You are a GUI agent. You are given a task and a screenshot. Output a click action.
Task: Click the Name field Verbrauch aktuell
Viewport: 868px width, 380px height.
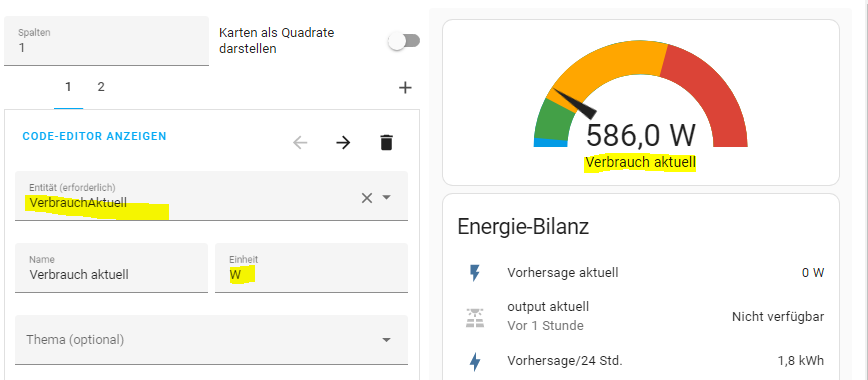(x=111, y=268)
